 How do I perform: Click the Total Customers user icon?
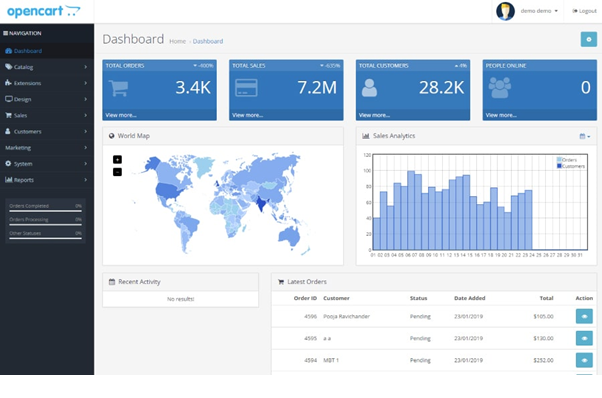[369, 88]
